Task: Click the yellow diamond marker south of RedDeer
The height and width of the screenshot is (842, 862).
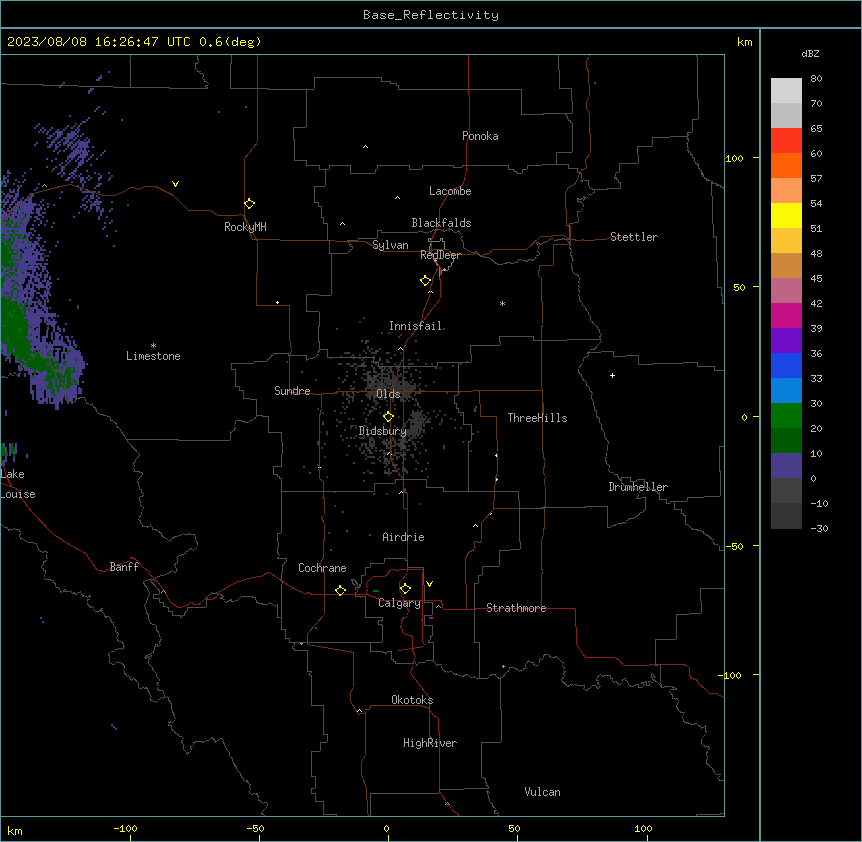Action: [x=425, y=281]
